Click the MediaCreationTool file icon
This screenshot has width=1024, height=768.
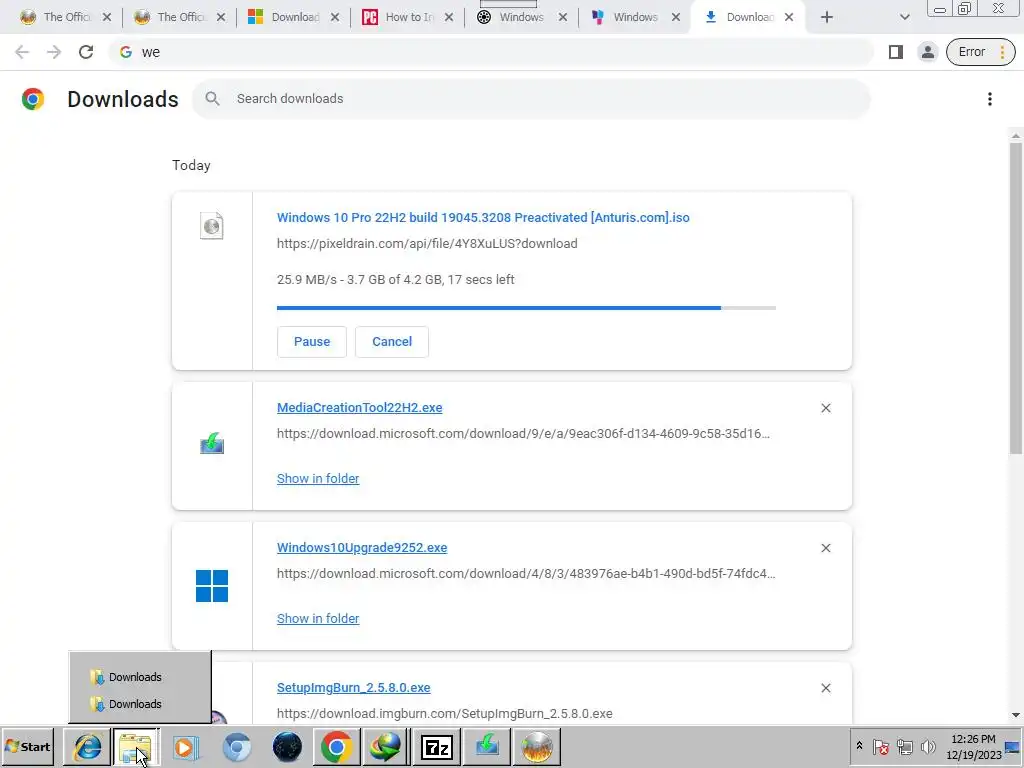coord(212,444)
